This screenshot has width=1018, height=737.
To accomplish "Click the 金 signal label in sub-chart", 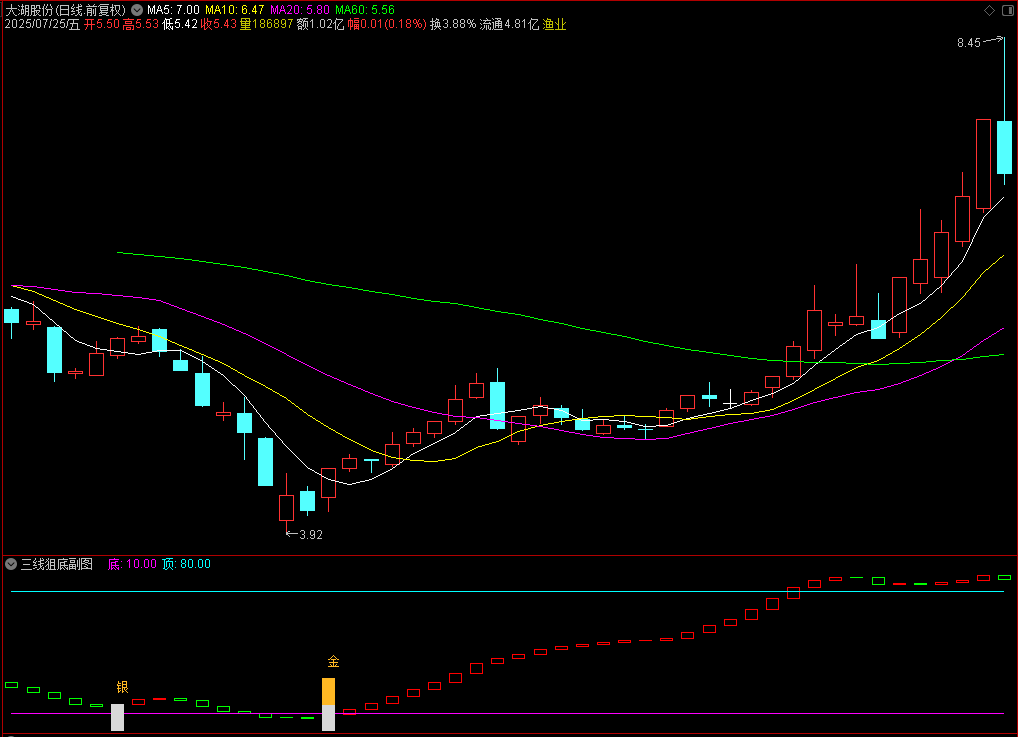I will [333, 662].
